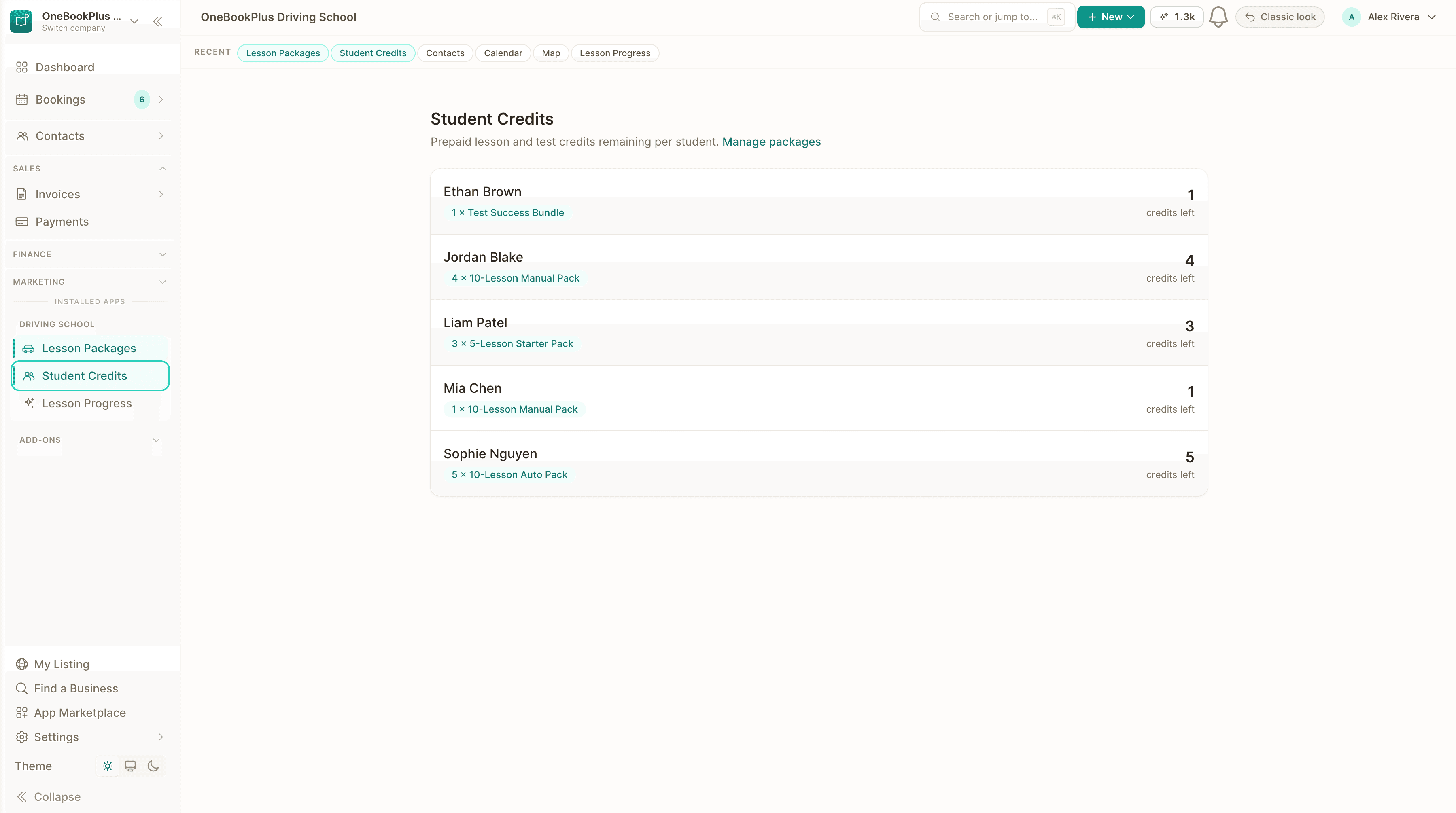Open the Alex Rivera user menu
The width and height of the screenshot is (1456, 813).
pos(1390,17)
